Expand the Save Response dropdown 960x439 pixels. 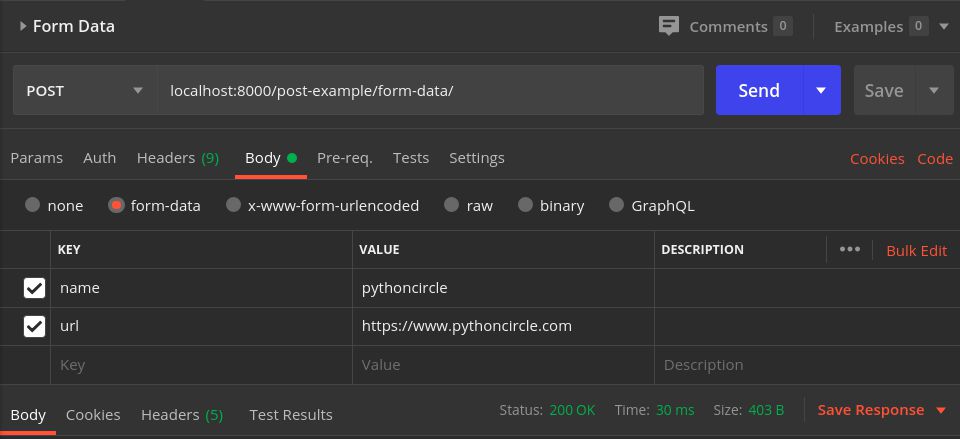(942, 410)
